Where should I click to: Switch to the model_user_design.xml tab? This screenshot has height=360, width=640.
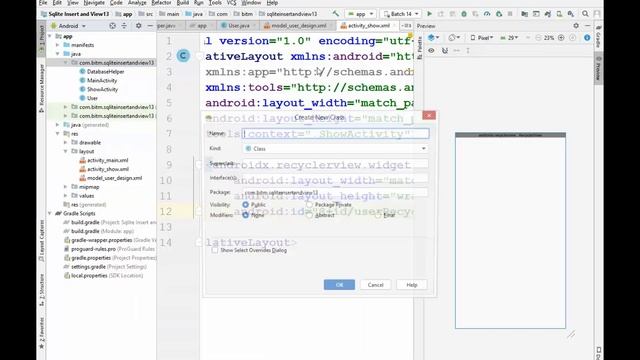point(299,26)
